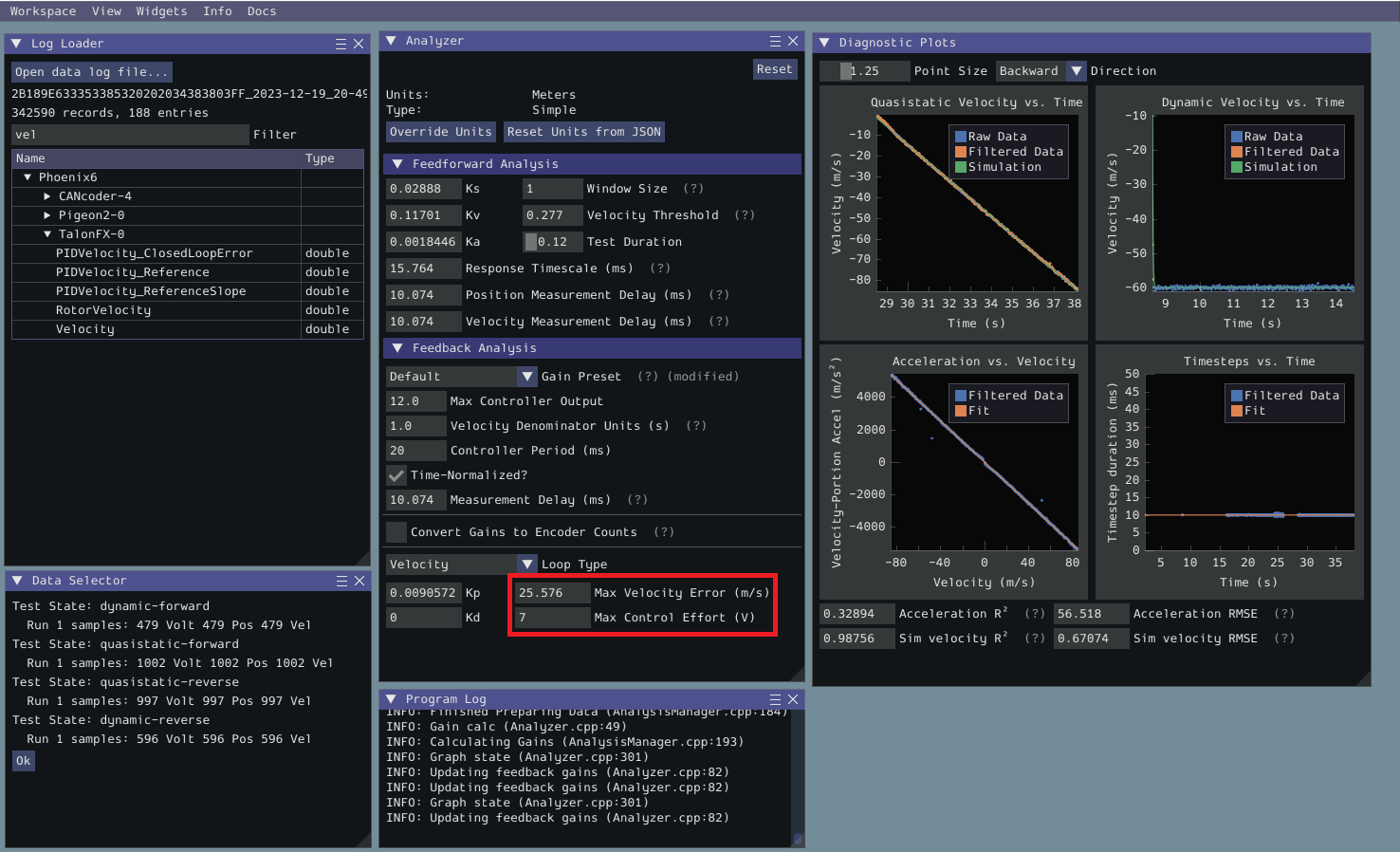Enable Convert Gains to Encoder Counts

(396, 532)
